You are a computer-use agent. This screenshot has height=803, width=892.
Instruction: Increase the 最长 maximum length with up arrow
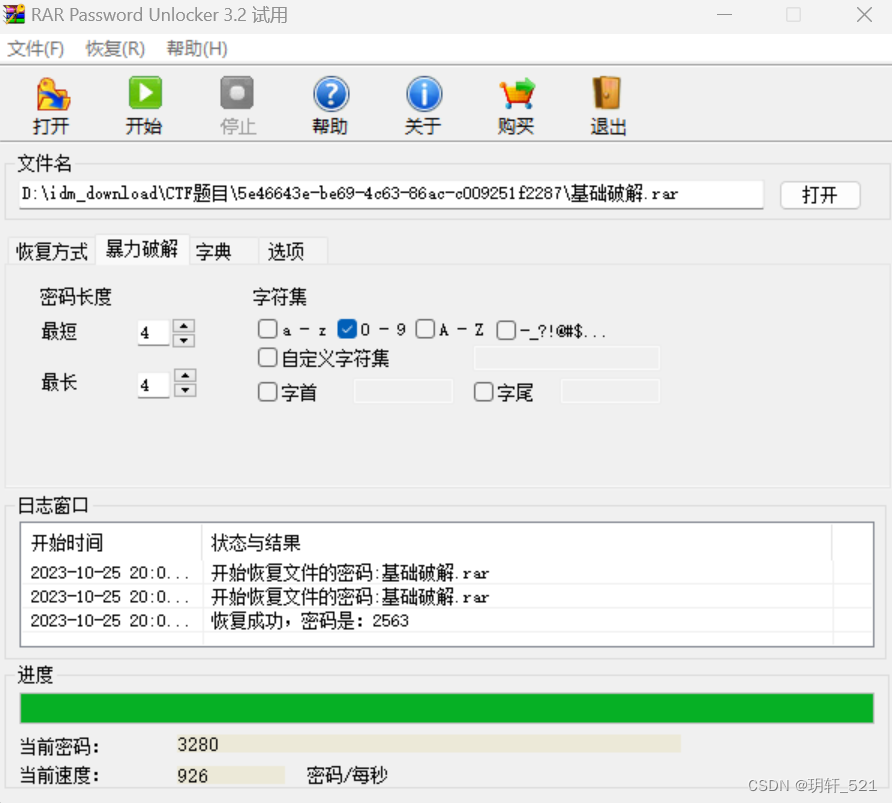tap(185, 375)
